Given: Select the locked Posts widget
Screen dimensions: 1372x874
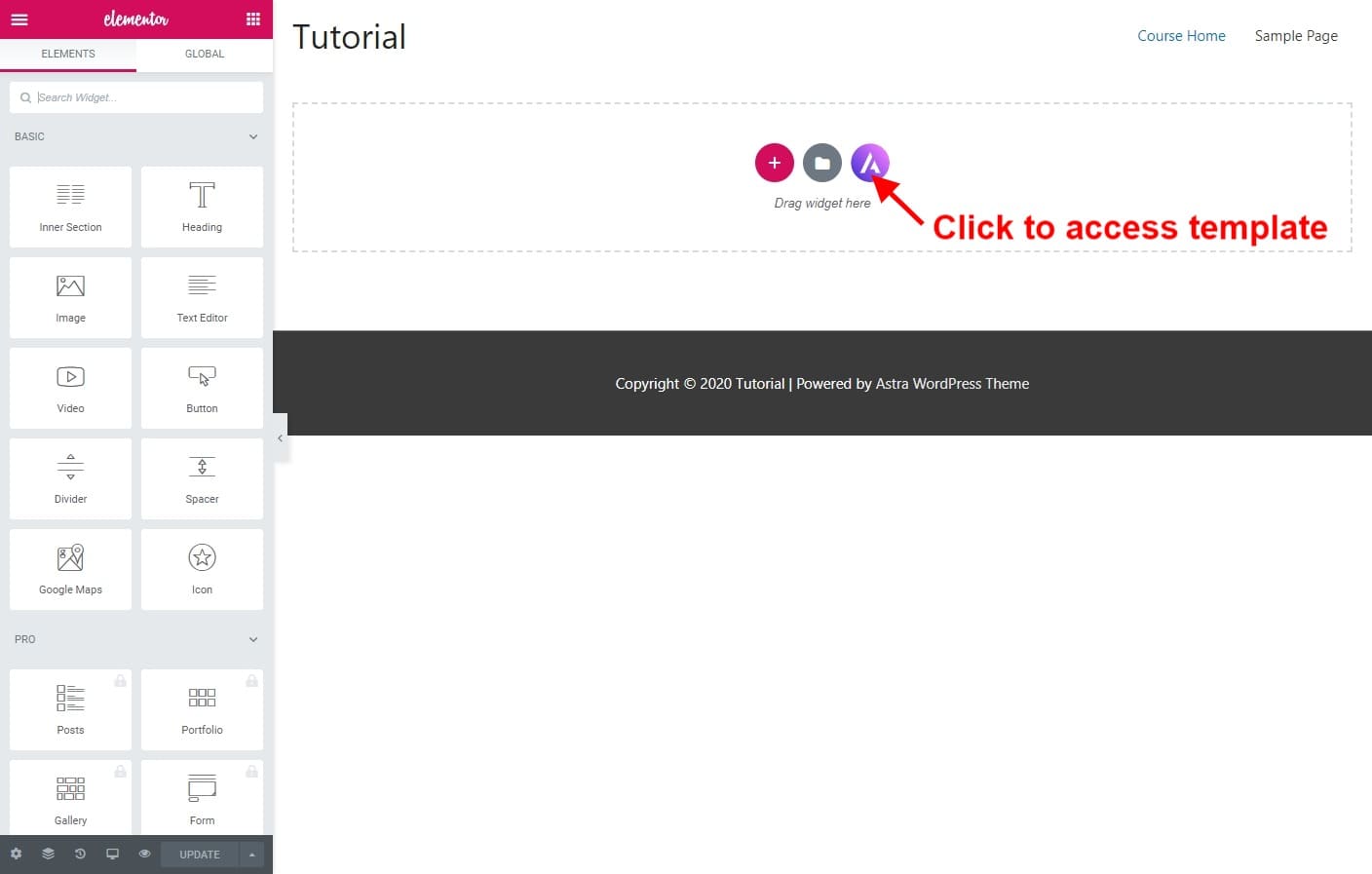Looking at the screenshot, I should point(70,709).
